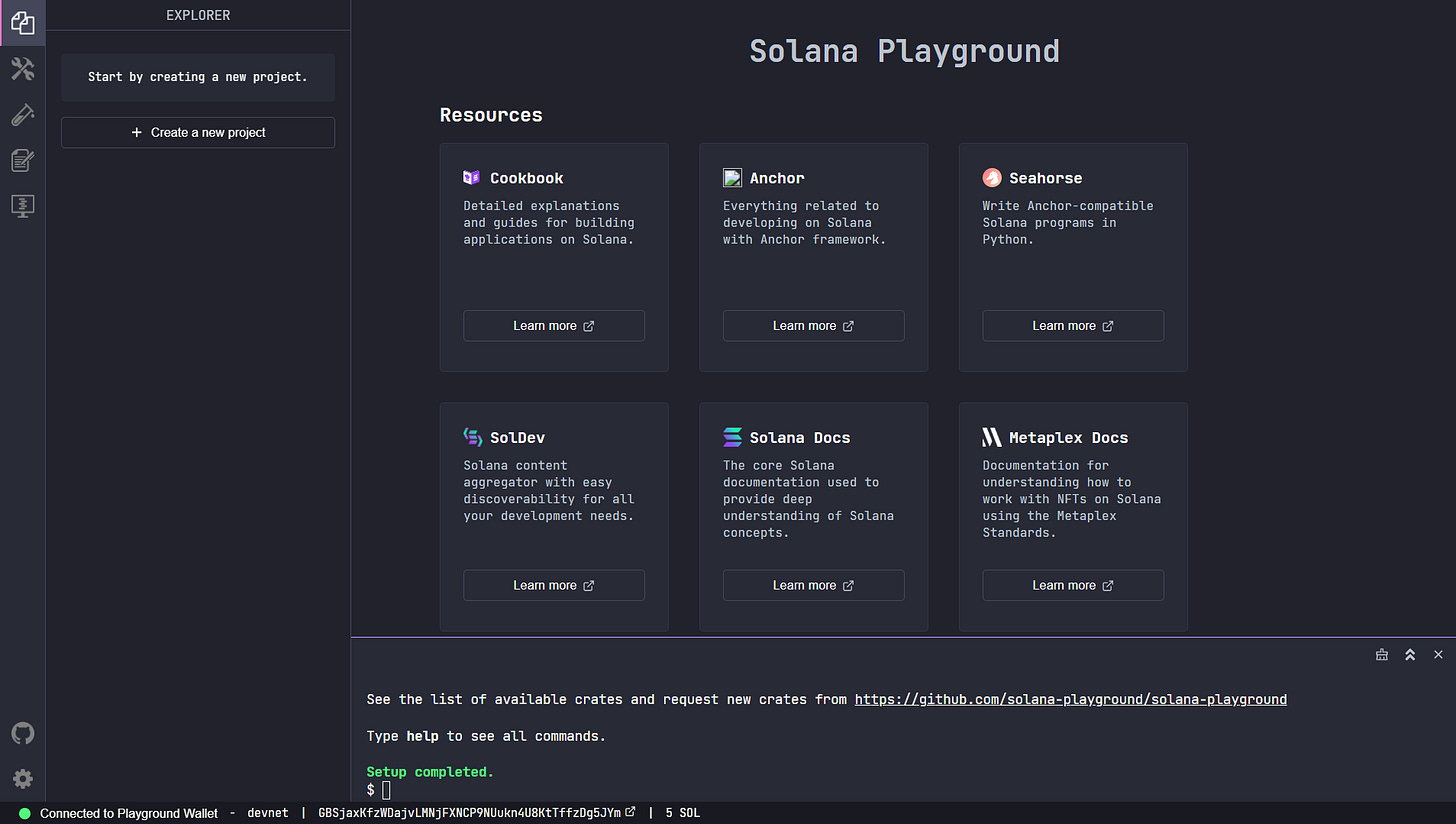Open the Programs monitor icon in sidebar
The image size is (1456, 824).
(22, 205)
